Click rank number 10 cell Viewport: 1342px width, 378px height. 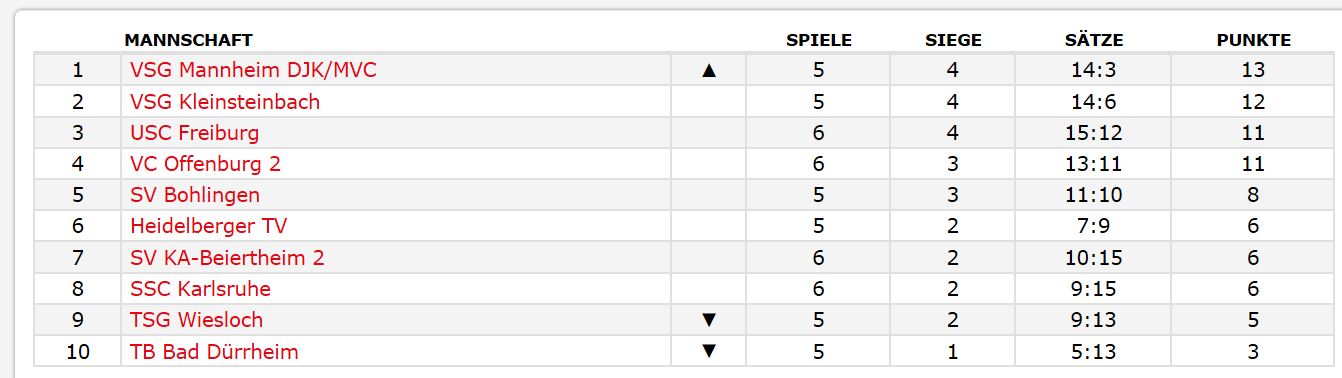pos(78,351)
